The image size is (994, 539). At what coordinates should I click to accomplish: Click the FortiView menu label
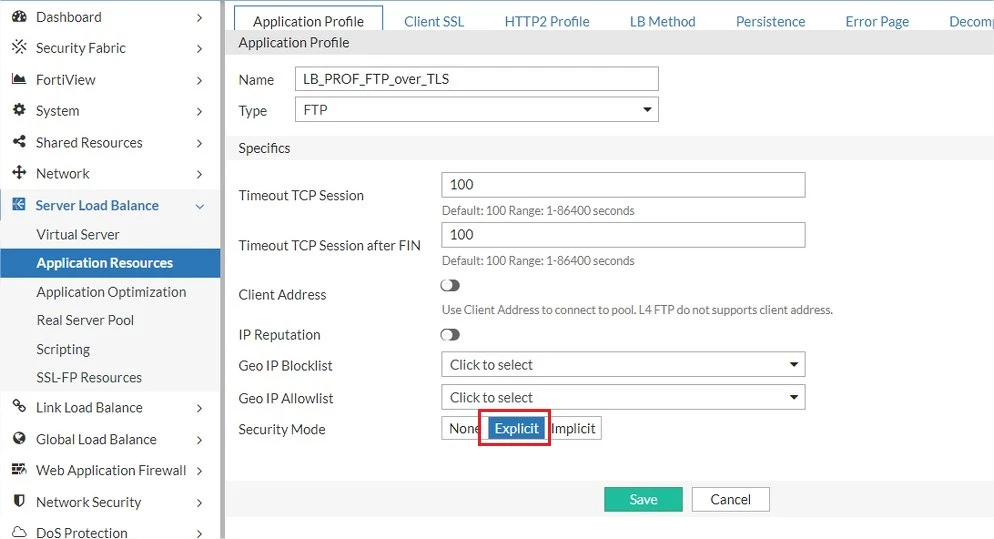tap(65, 80)
